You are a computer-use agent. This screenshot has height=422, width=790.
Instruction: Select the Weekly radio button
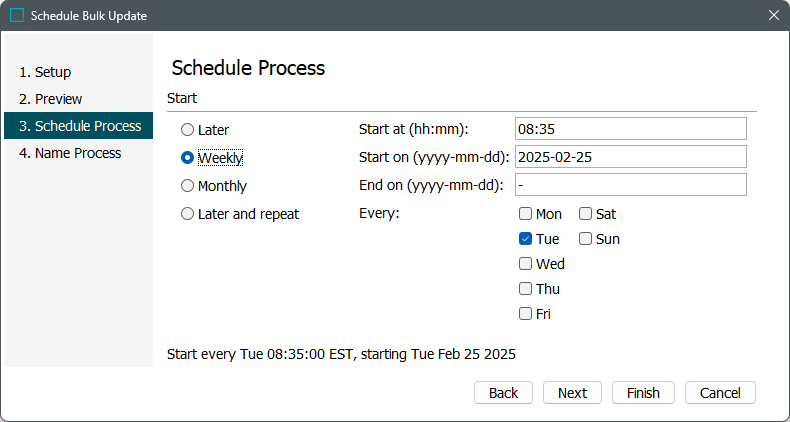[187, 158]
